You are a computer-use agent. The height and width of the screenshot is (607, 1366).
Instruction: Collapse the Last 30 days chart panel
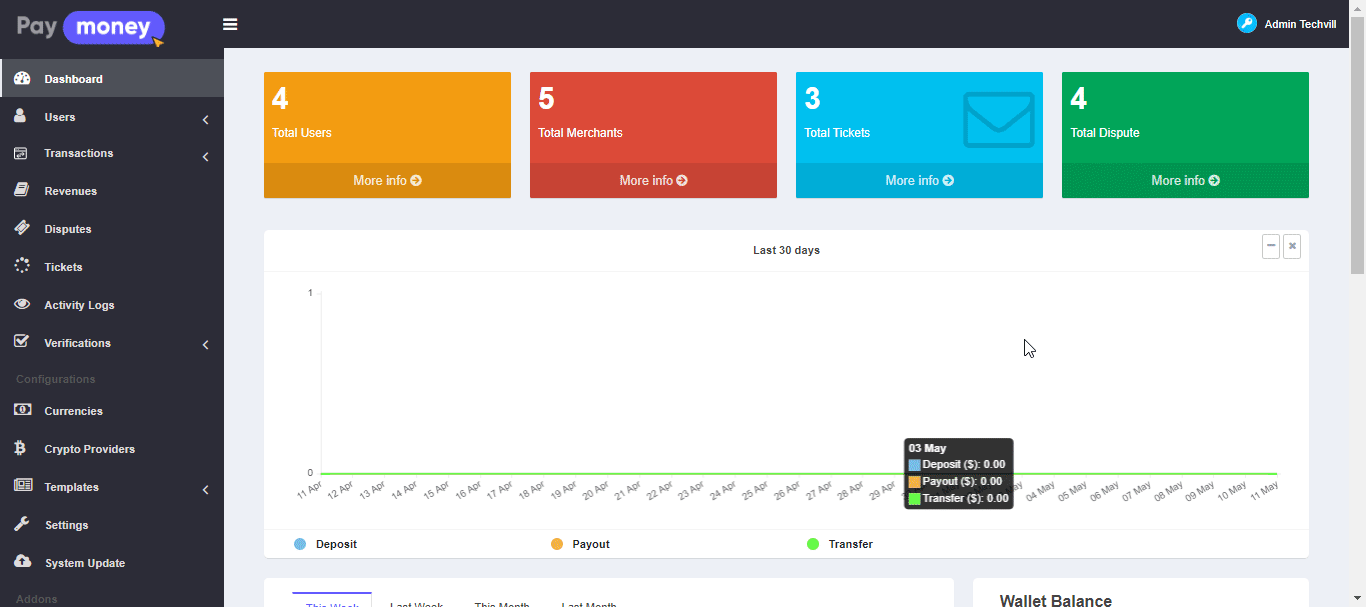point(1271,246)
